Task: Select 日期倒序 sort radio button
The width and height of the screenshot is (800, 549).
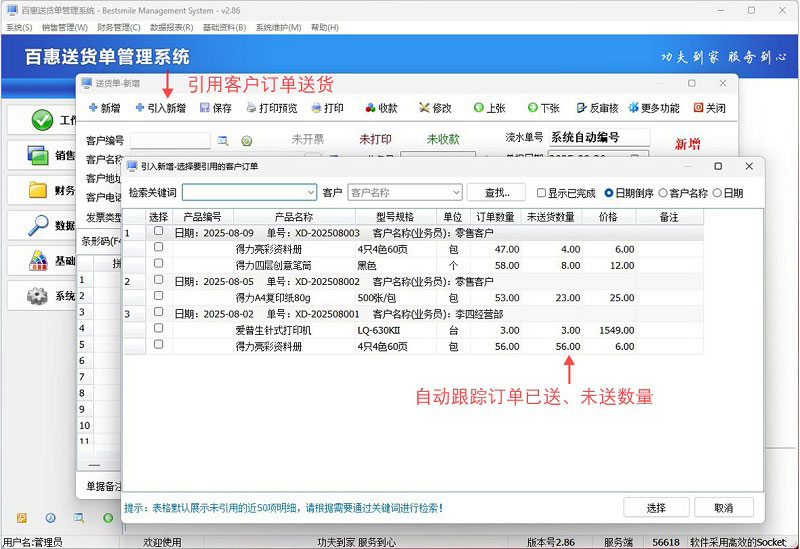Action: (x=609, y=192)
